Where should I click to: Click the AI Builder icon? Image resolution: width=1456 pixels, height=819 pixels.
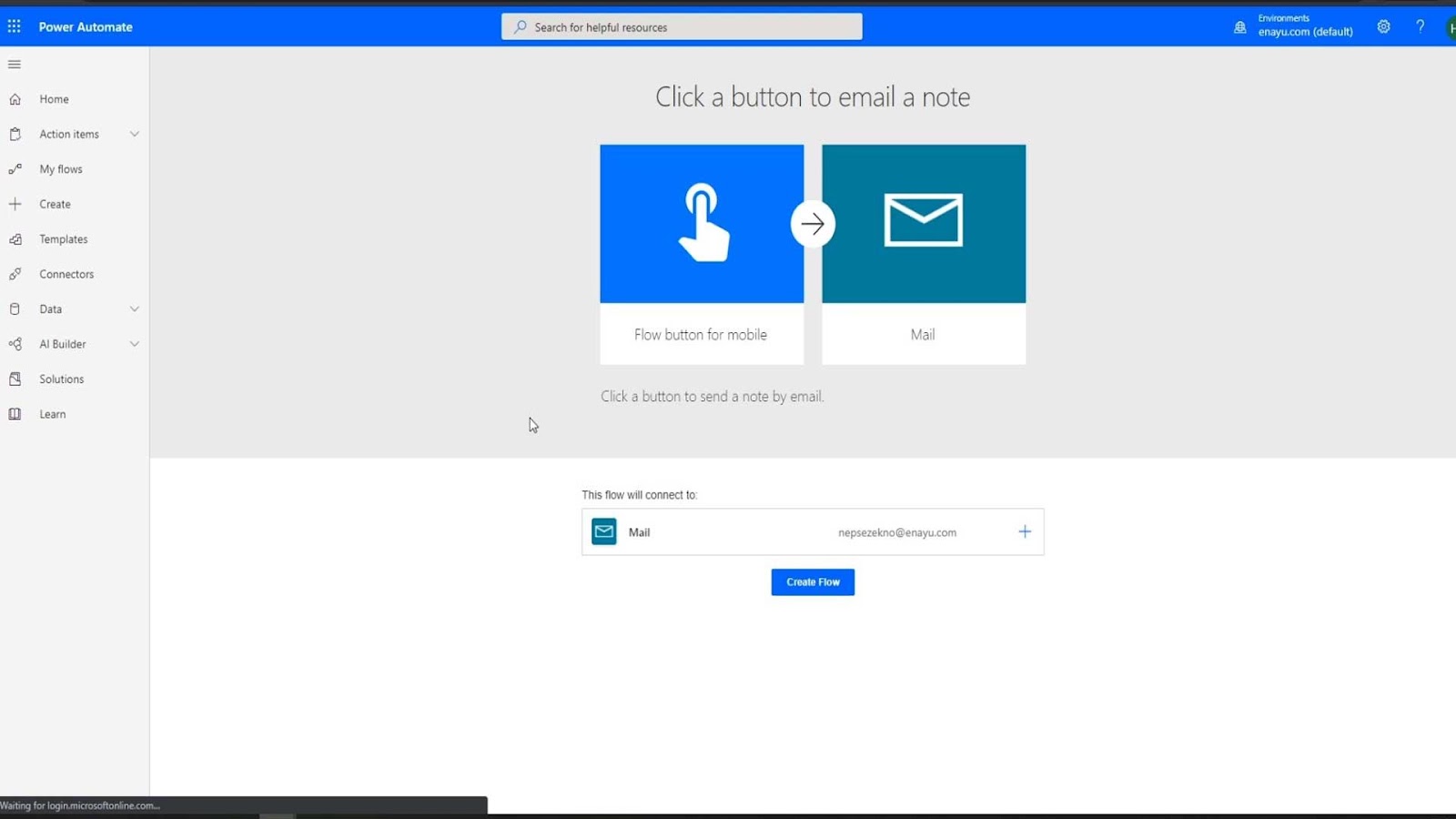15,344
